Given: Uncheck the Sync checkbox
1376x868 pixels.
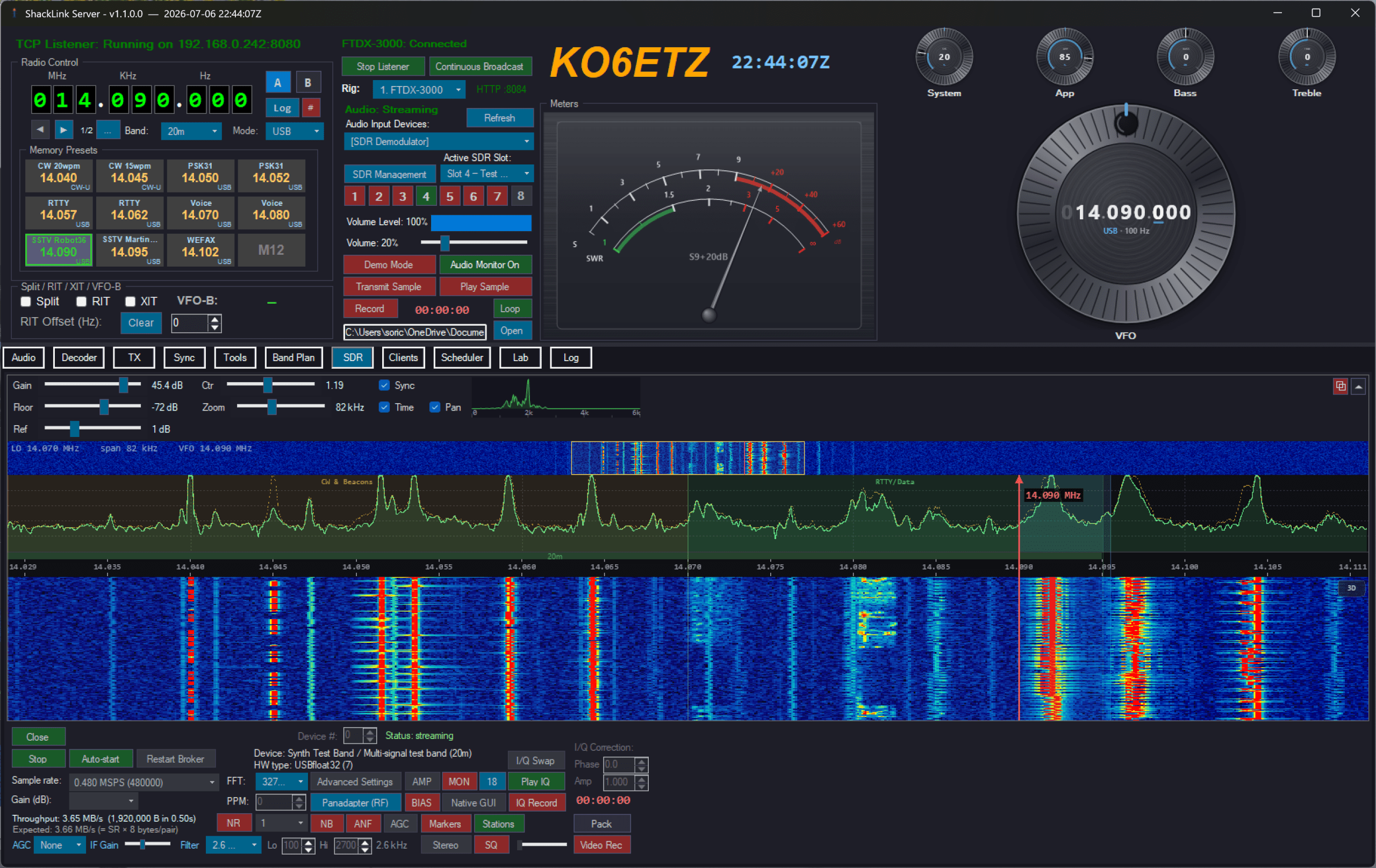Looking at the screenshot, I should (x=384, y=386).
